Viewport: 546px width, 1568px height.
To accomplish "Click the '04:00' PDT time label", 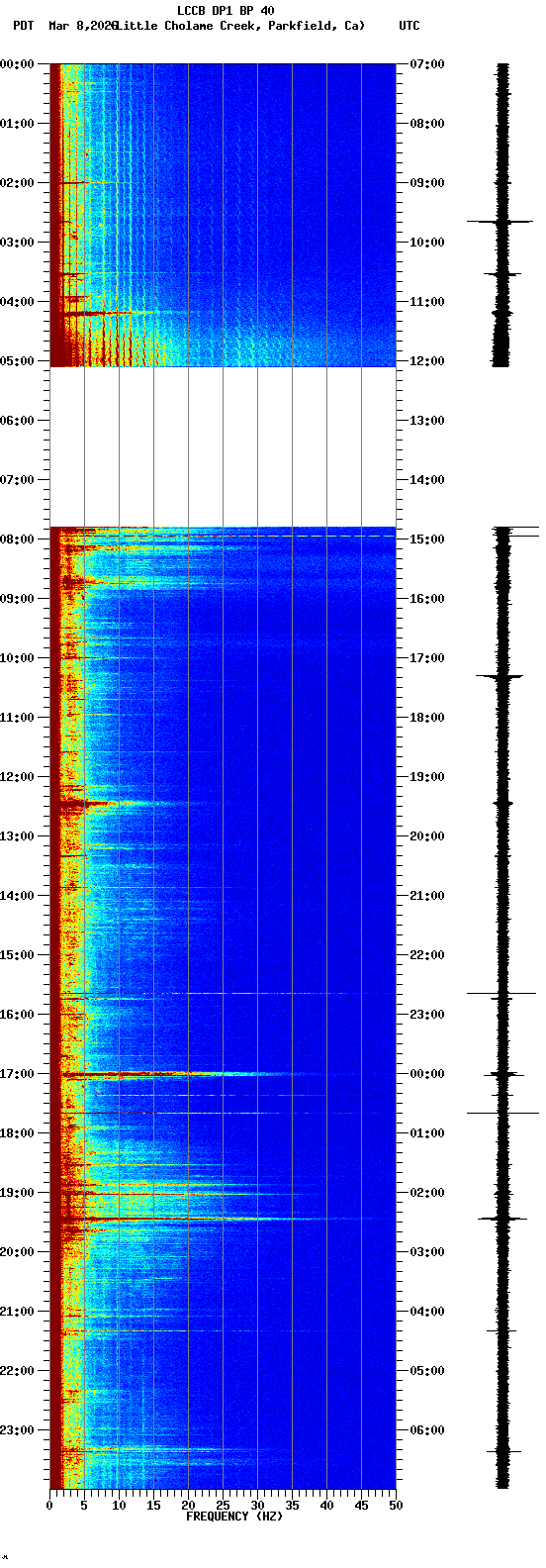I will tap(17, 301).
